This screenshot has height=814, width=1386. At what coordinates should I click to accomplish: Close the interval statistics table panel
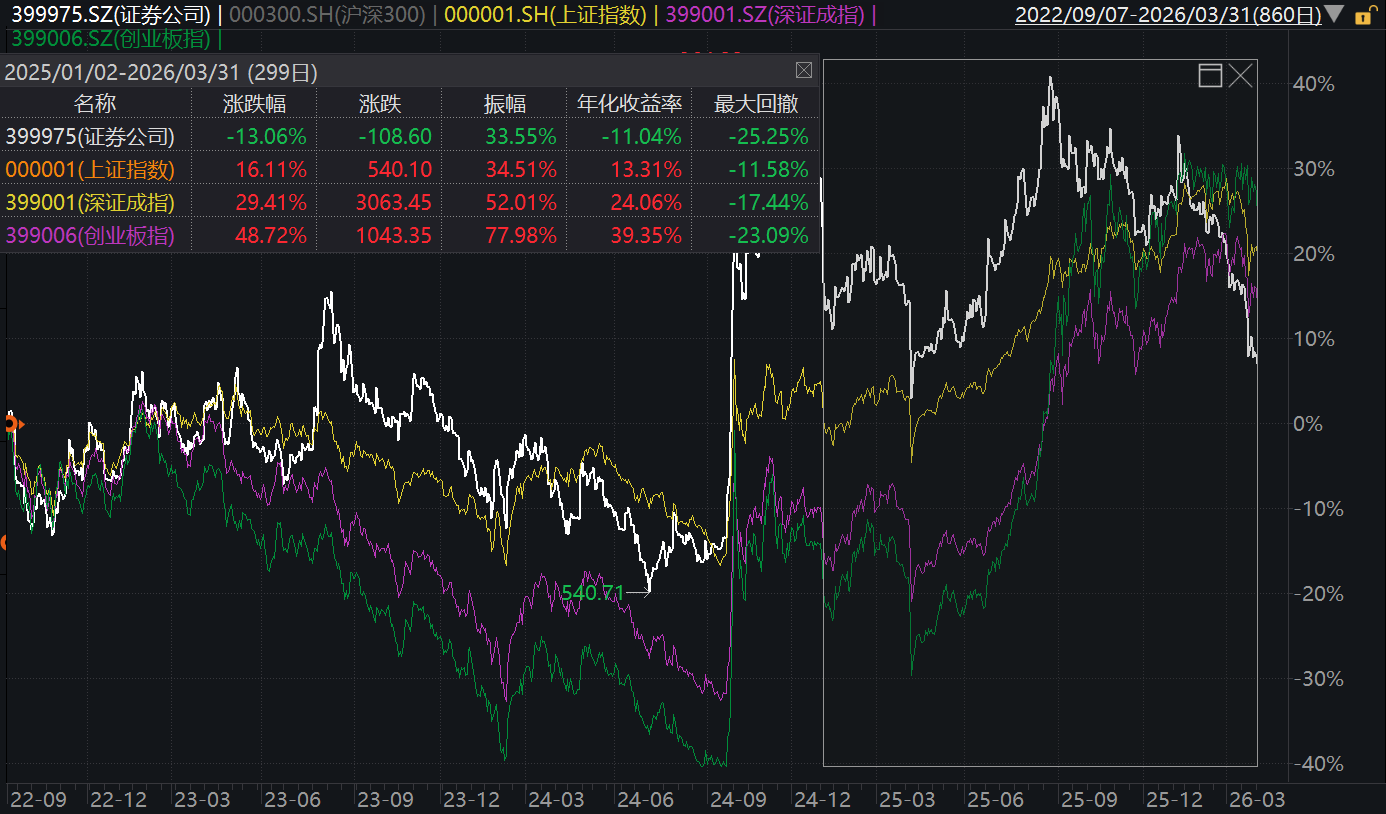(803, 71)
